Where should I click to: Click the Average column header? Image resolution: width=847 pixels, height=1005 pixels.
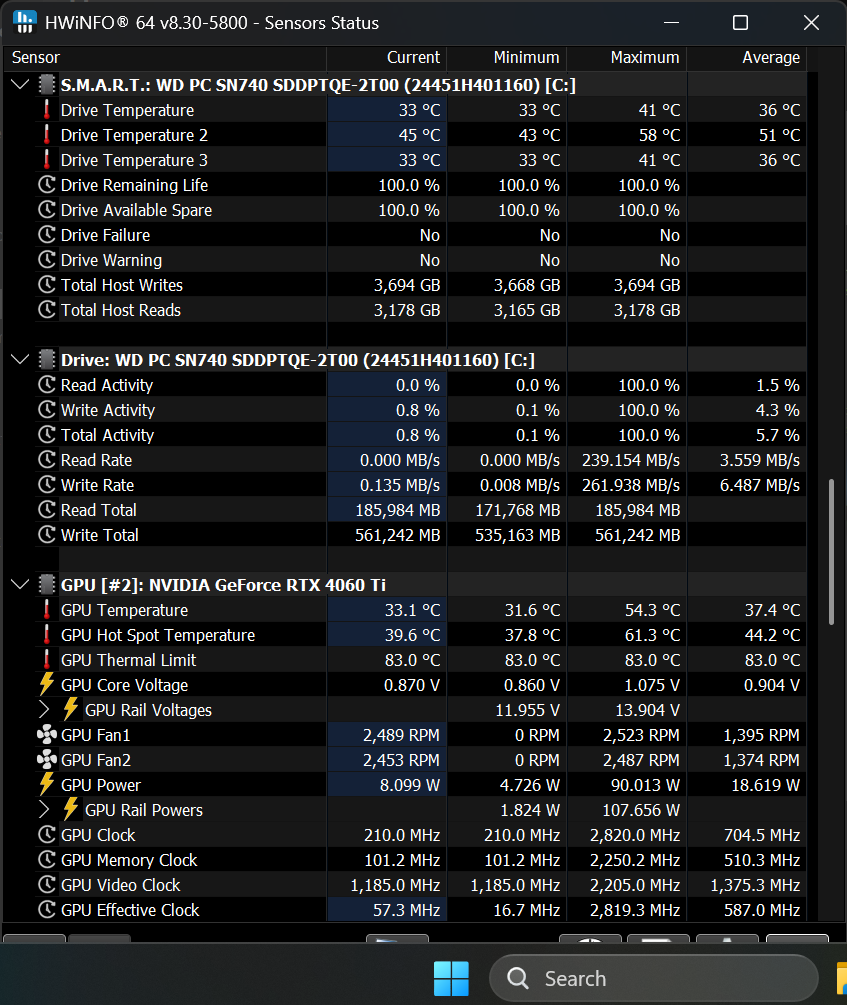click(x=746, y=58)
